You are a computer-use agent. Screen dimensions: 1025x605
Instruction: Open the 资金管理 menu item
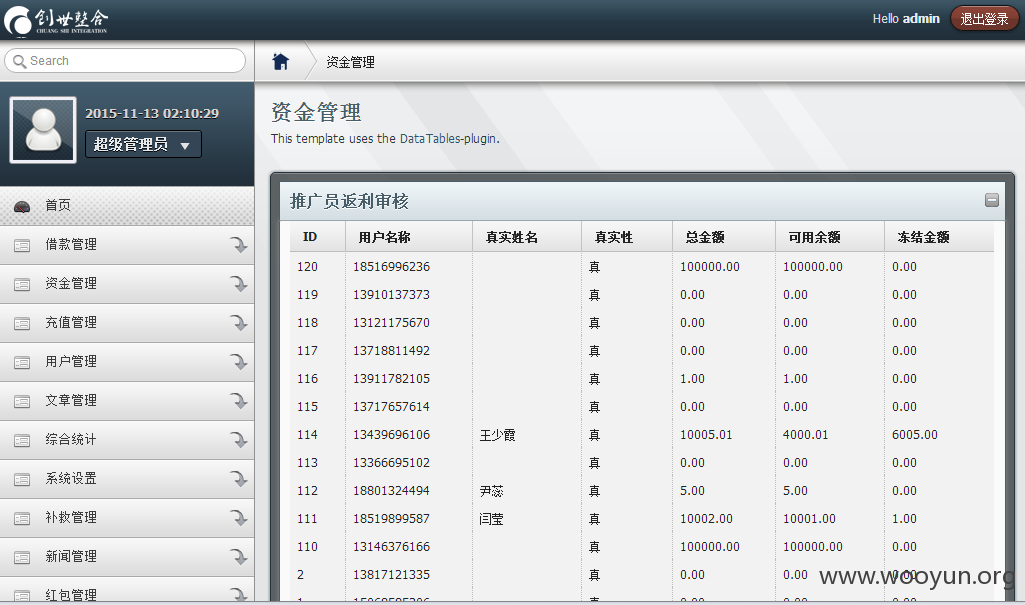coord(127,284)
